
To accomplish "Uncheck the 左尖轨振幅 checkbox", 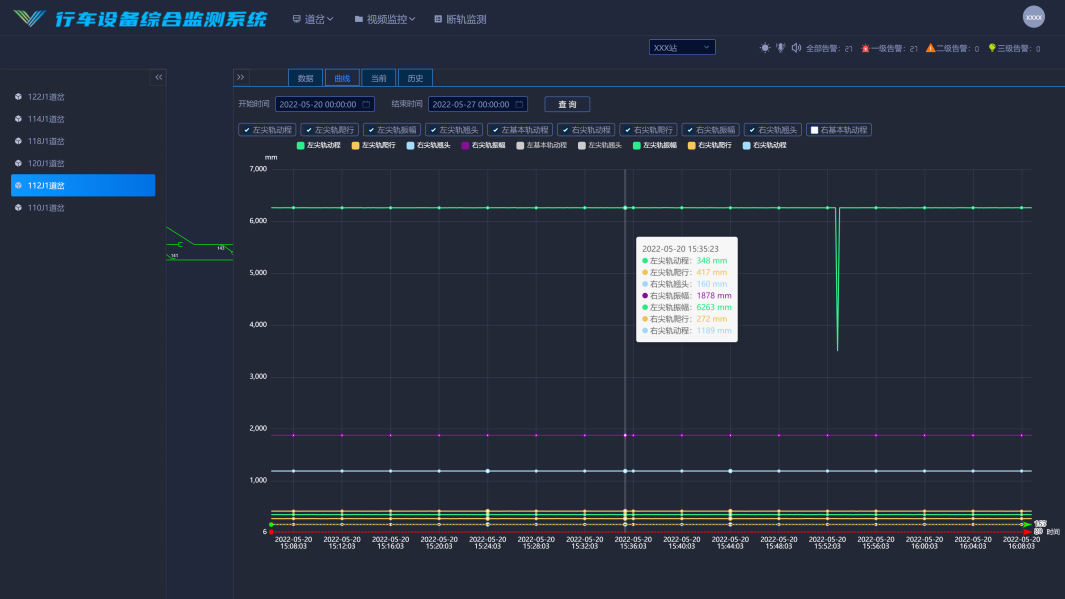I will 371,130.
